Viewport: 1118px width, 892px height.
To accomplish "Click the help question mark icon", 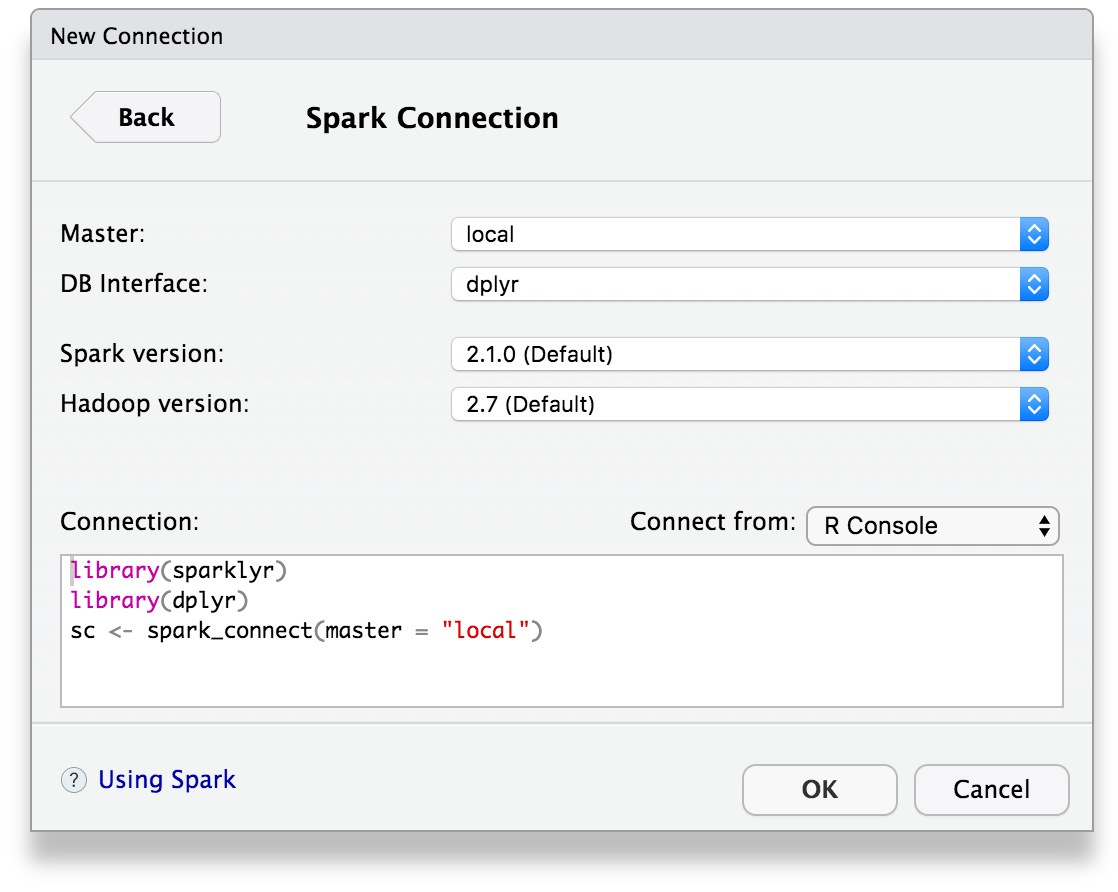I will (74, 780).
